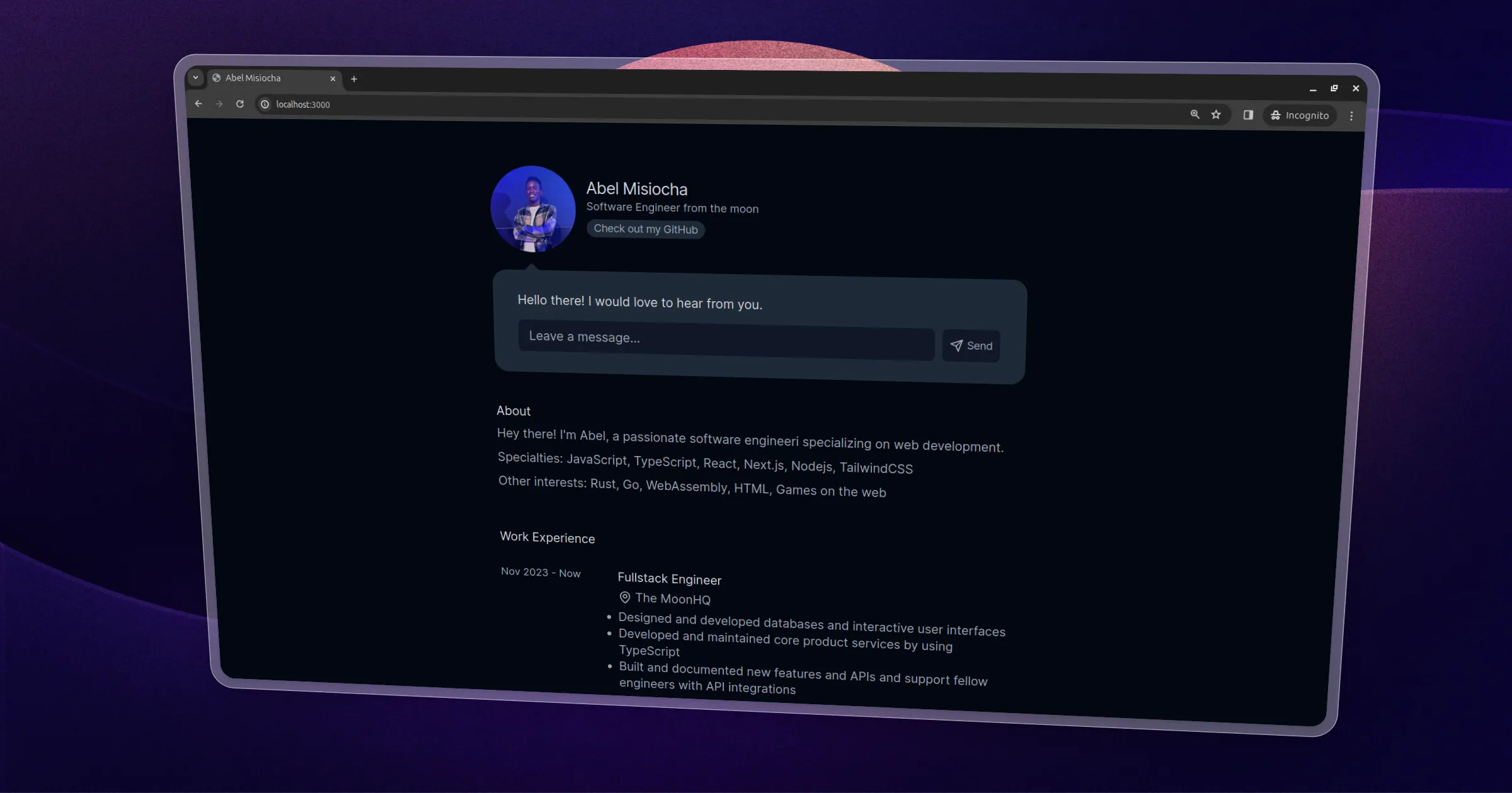Click the About section heading
The height and width of the screenshot is (793, 1512).
point(513,411)
